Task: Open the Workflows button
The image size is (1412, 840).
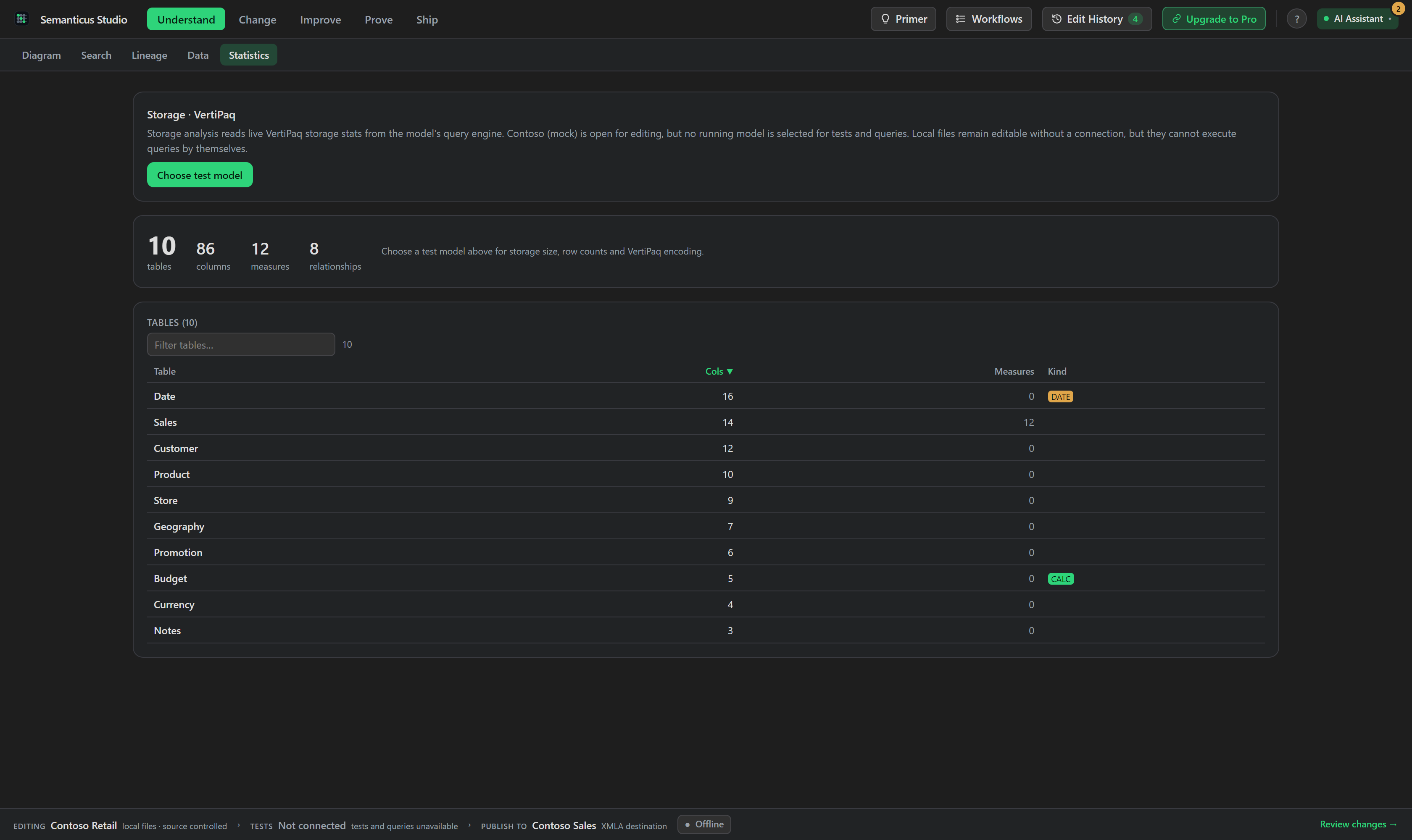Action: pyautogui.click(x=988, y=18)
